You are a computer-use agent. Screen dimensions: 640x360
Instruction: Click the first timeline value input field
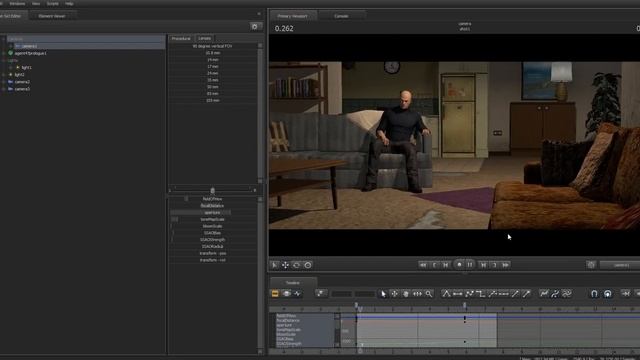341,294
